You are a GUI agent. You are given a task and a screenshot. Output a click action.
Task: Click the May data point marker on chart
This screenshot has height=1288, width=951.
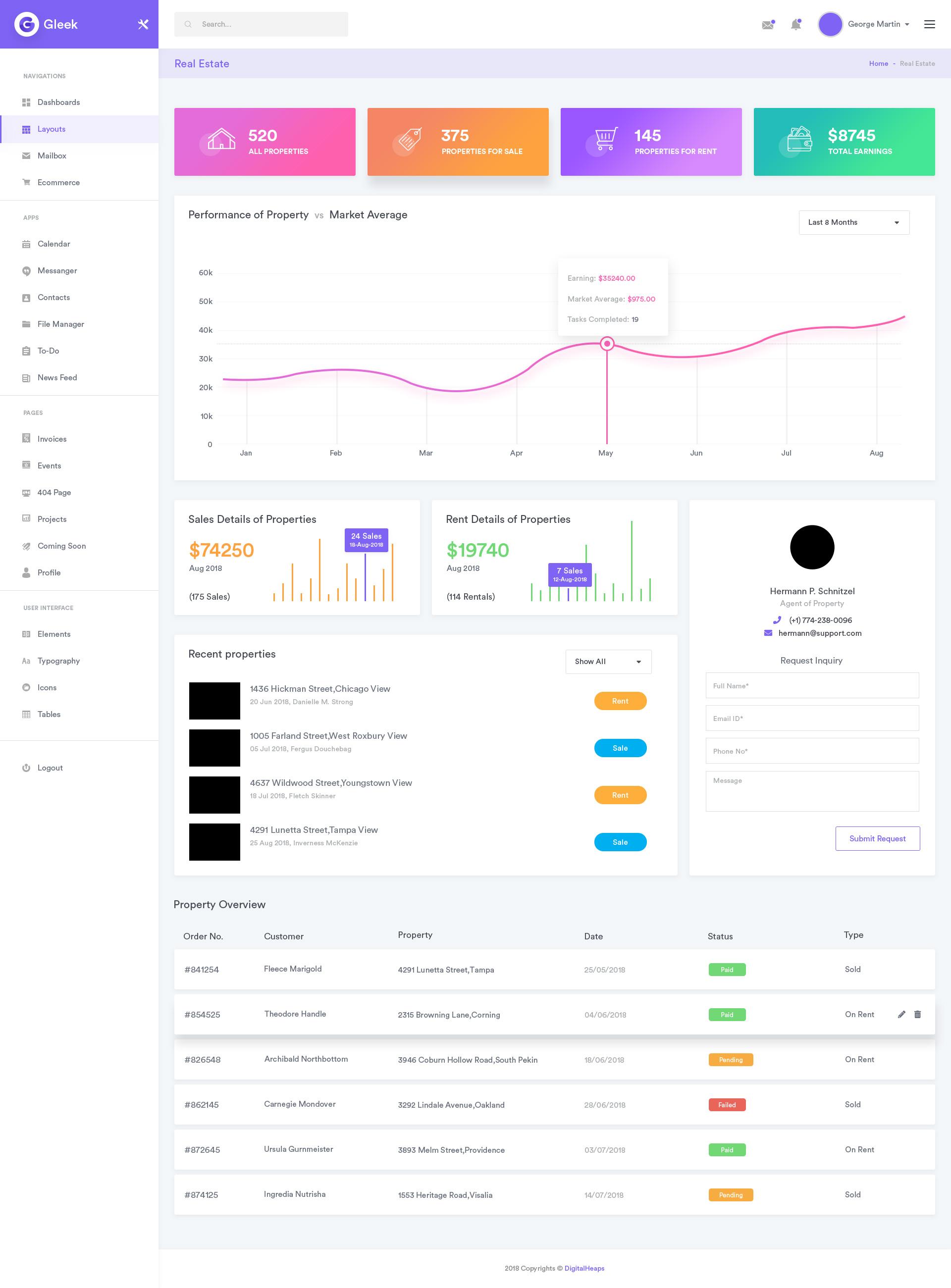click(607, 344)
